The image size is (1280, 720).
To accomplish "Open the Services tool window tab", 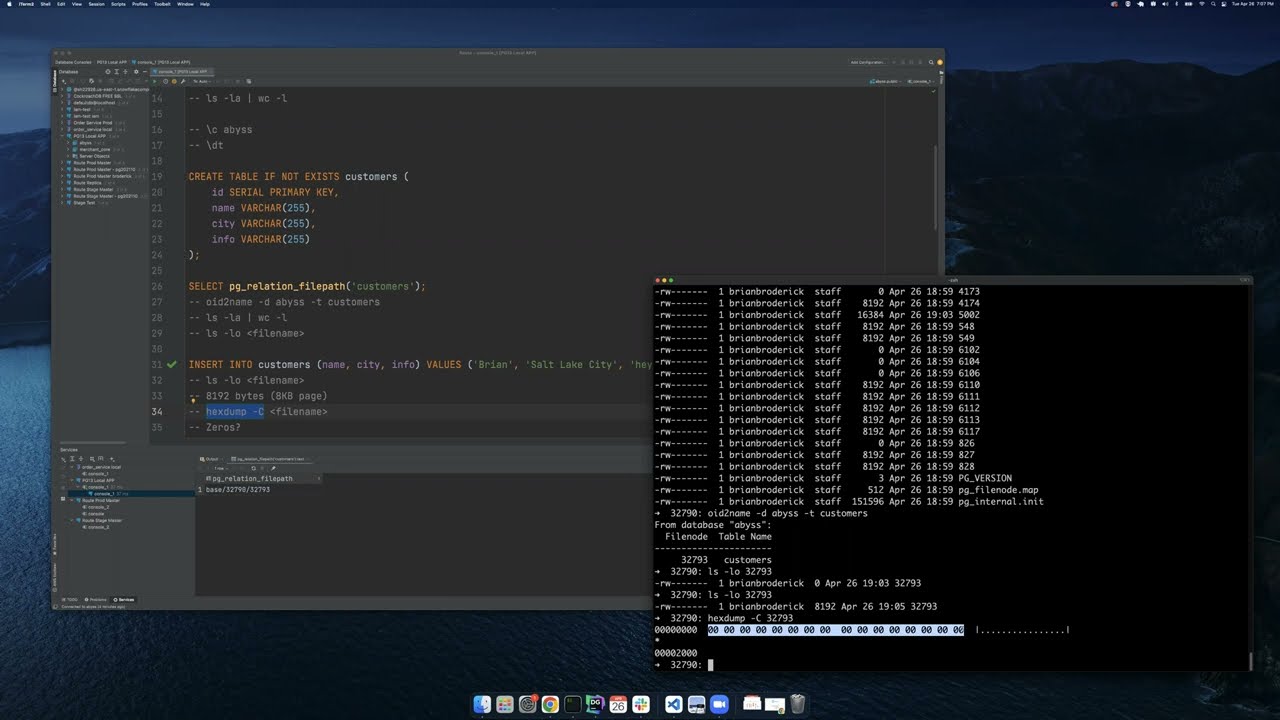I will (x=124, y=600).
